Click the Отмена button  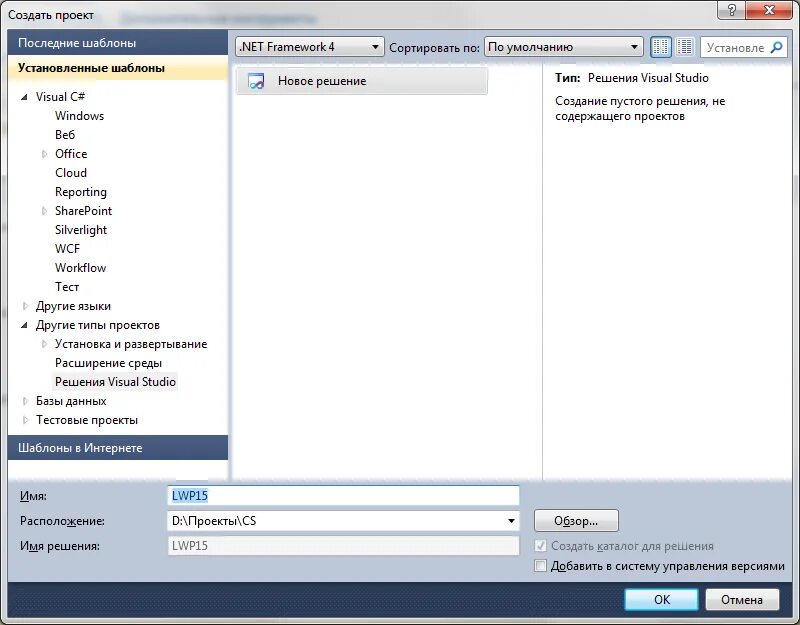pos(742,599)
